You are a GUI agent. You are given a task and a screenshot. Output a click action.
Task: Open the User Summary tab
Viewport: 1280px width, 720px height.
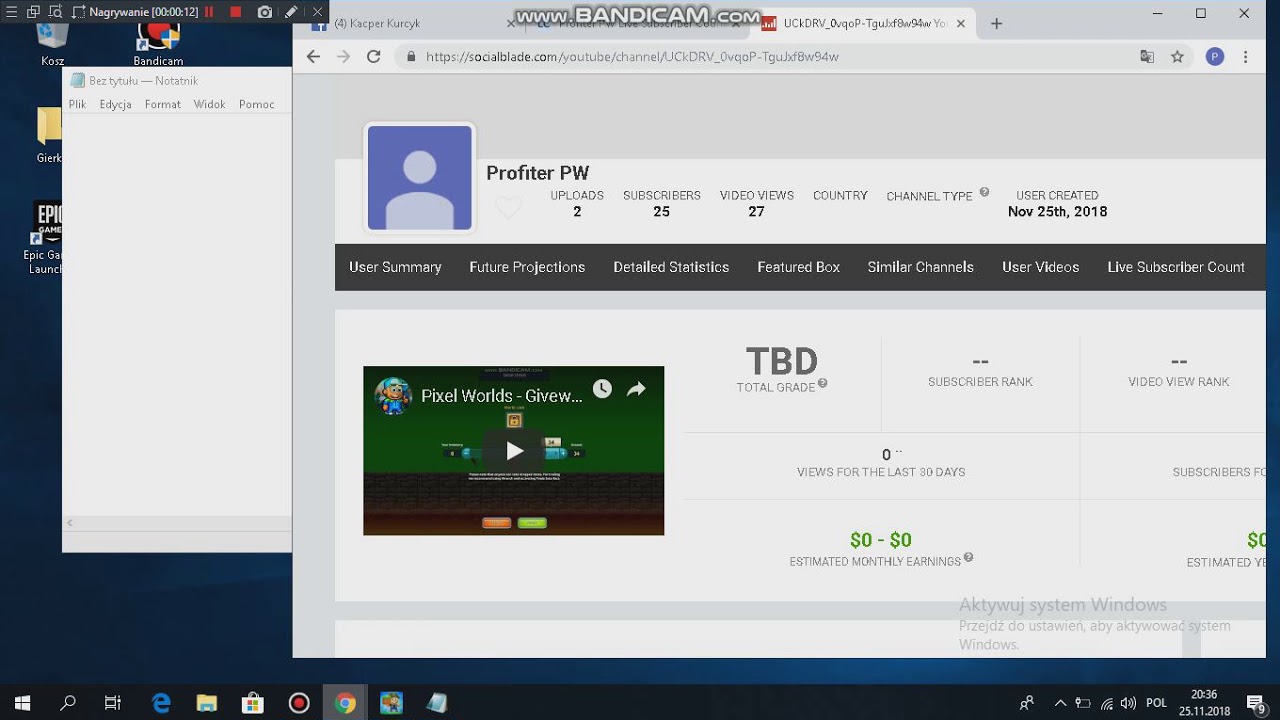coord(395,267)
